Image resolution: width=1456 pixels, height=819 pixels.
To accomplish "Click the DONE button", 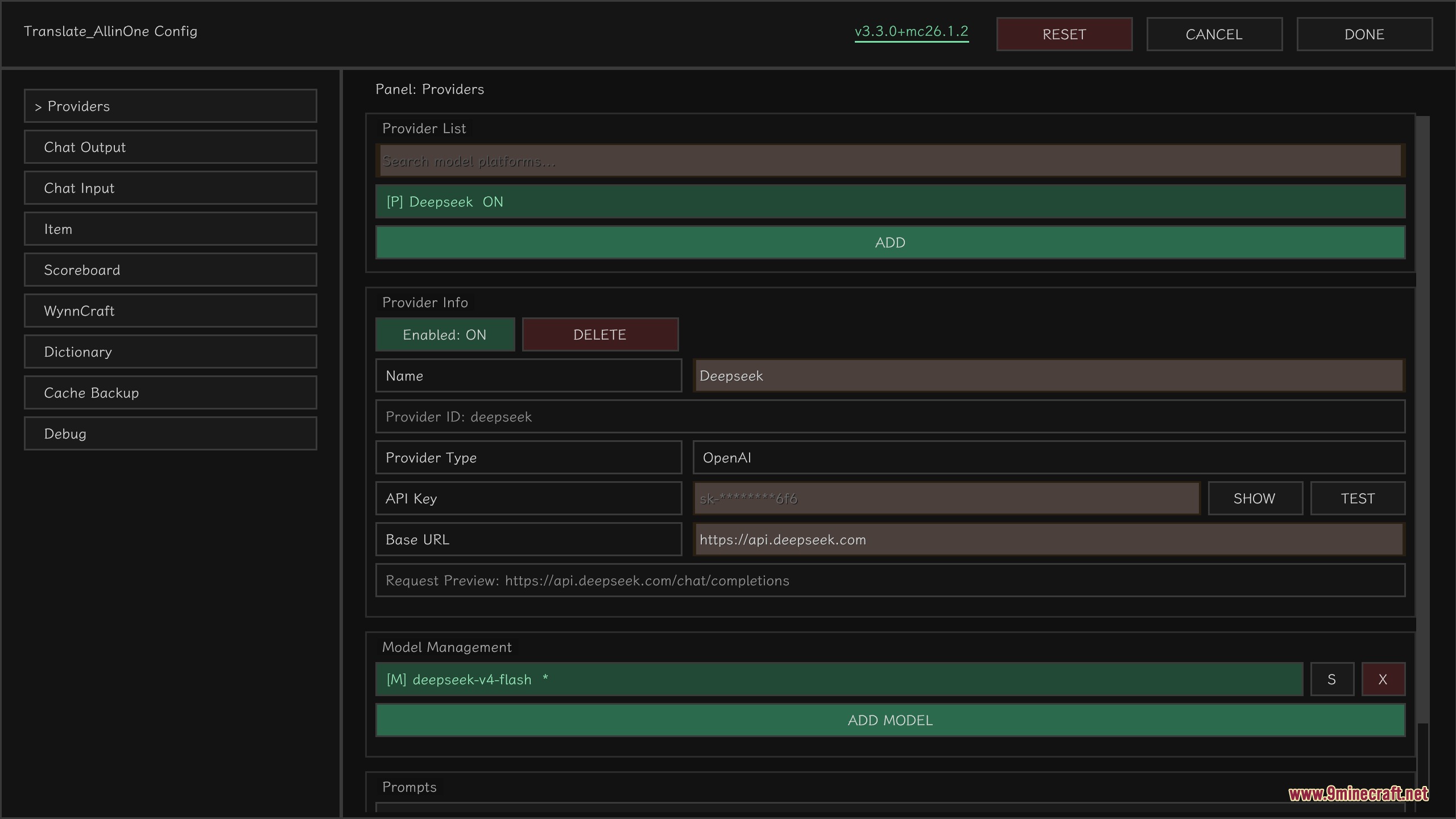I will coord(1364,34).
